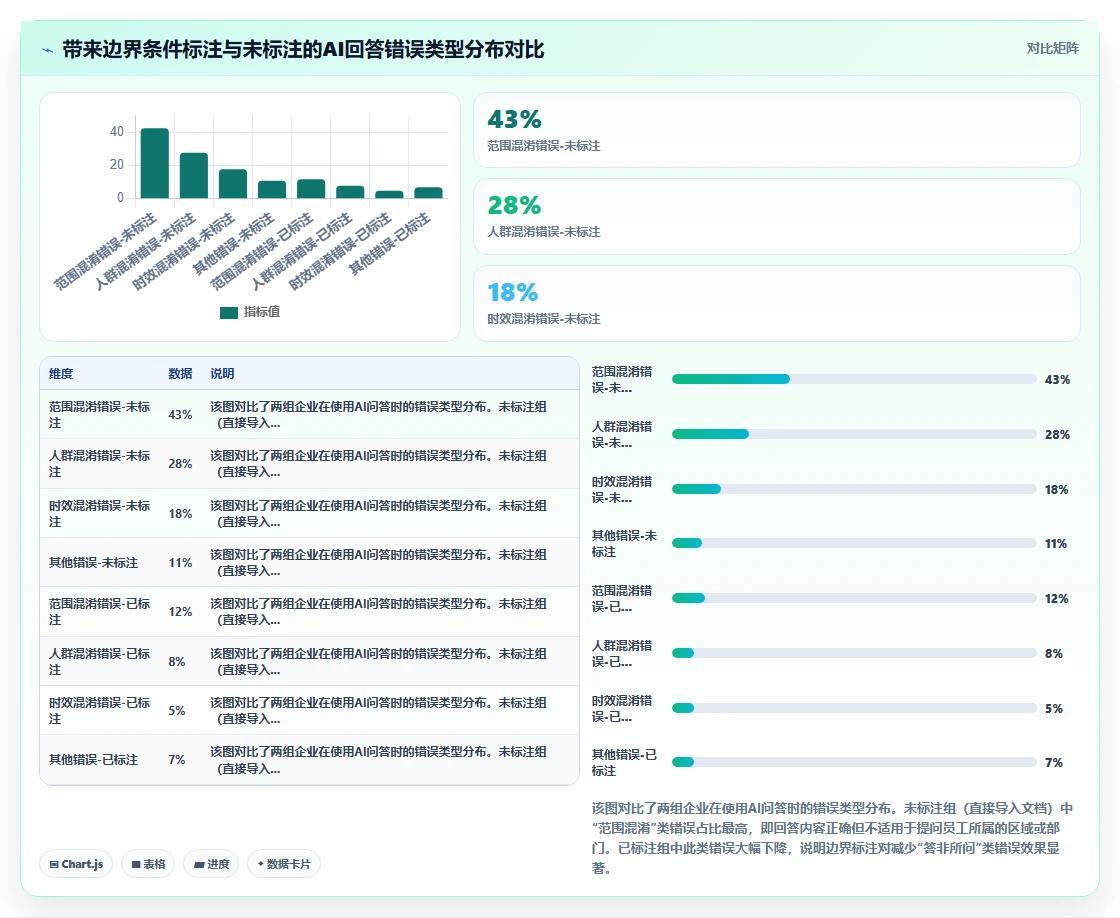The width and height of the screenshot is (1120, 918).
Task: Click the 其他错误-已标注 label beside its progress bar
Action: coord(624,763)
